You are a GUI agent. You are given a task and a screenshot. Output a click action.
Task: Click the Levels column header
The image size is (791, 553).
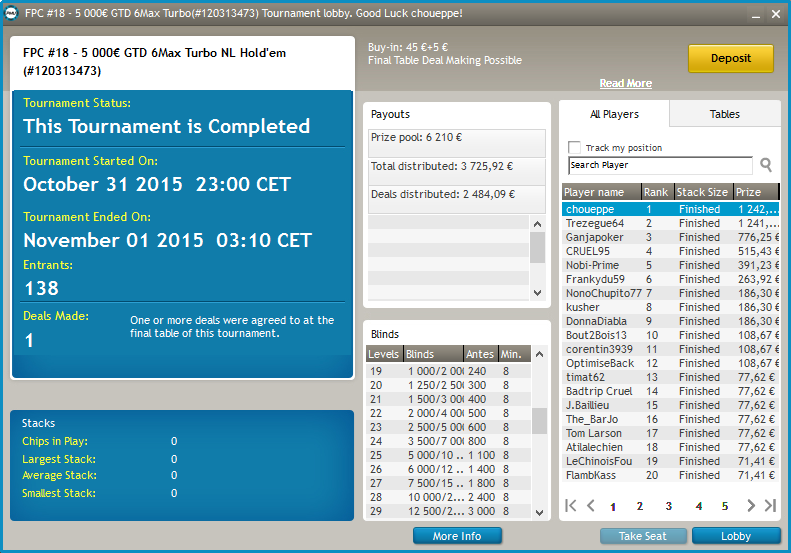384,354
